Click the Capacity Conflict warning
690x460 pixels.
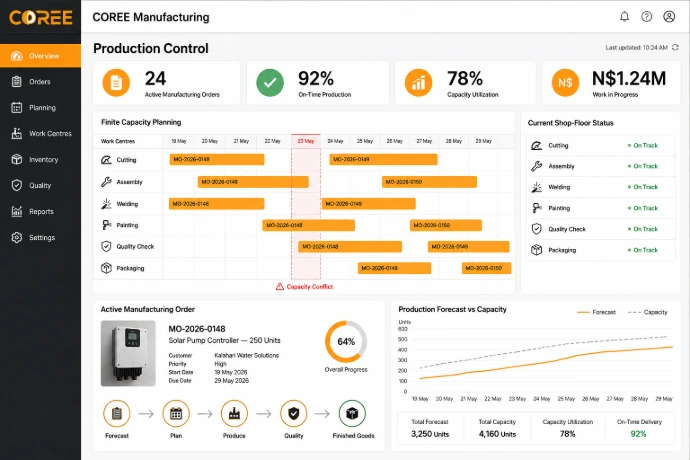pos(305,287)
